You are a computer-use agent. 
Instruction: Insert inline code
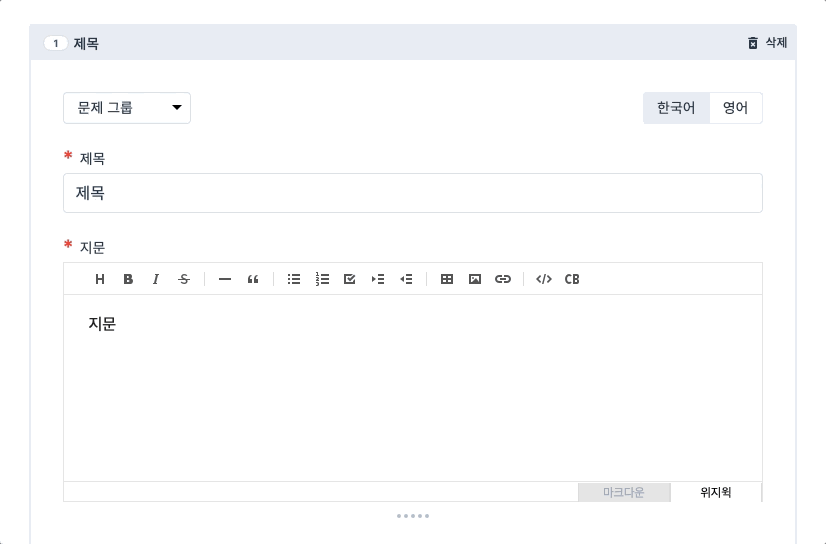(x=544, y=279)
